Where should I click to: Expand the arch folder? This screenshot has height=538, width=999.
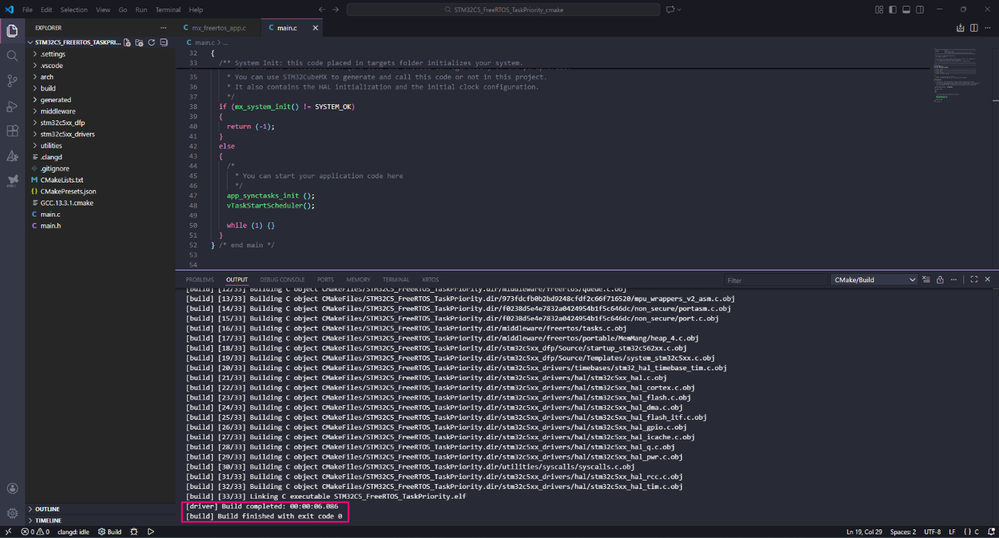pos(100,77)
